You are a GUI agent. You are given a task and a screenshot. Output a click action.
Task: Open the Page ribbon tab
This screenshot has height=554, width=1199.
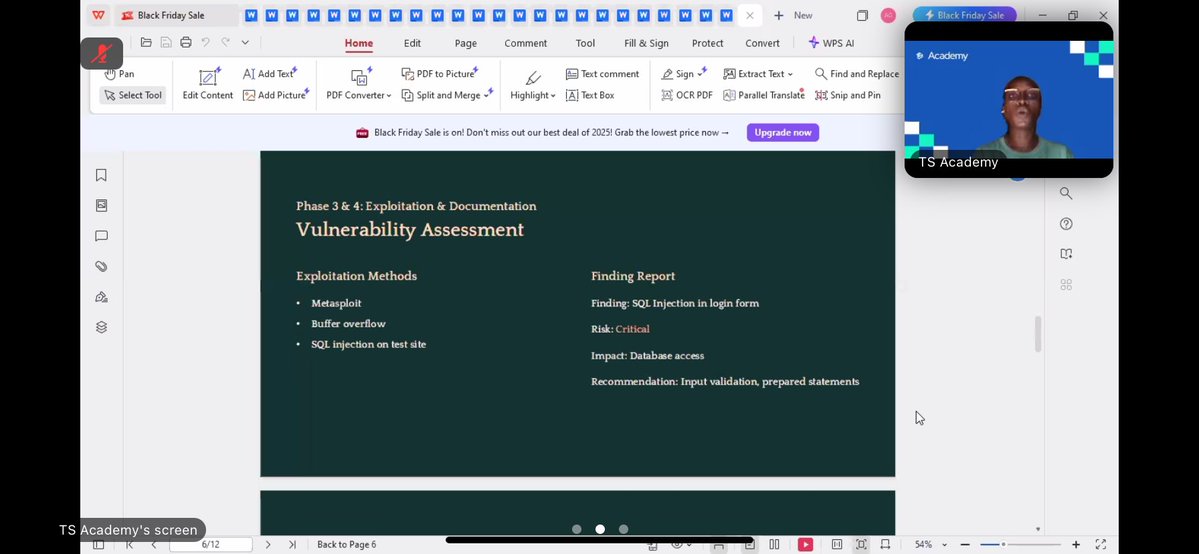pyautogui.click(x=466, y=44)
